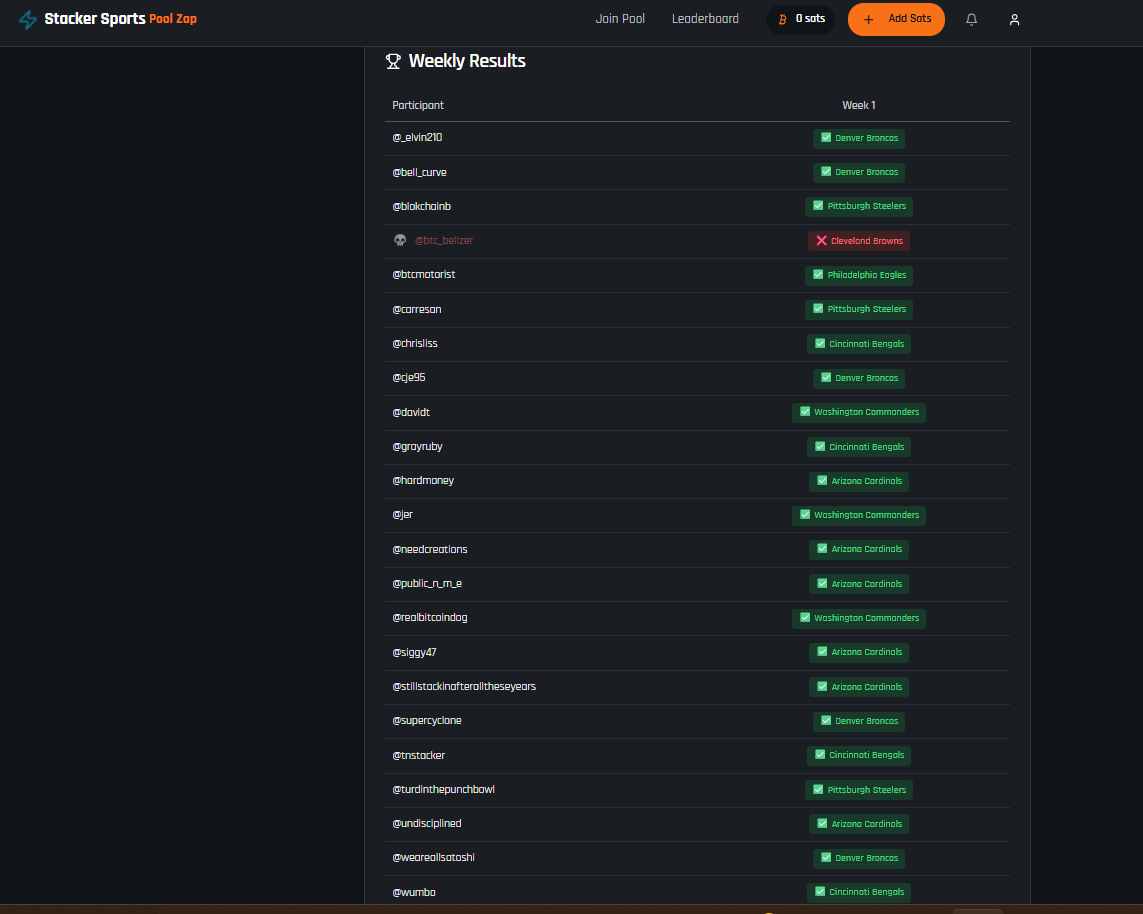The width and height of the screenshot is (1143, 914).
Task: Click the green check in @supercyclone's pick
Action: (x=826, y=721)
